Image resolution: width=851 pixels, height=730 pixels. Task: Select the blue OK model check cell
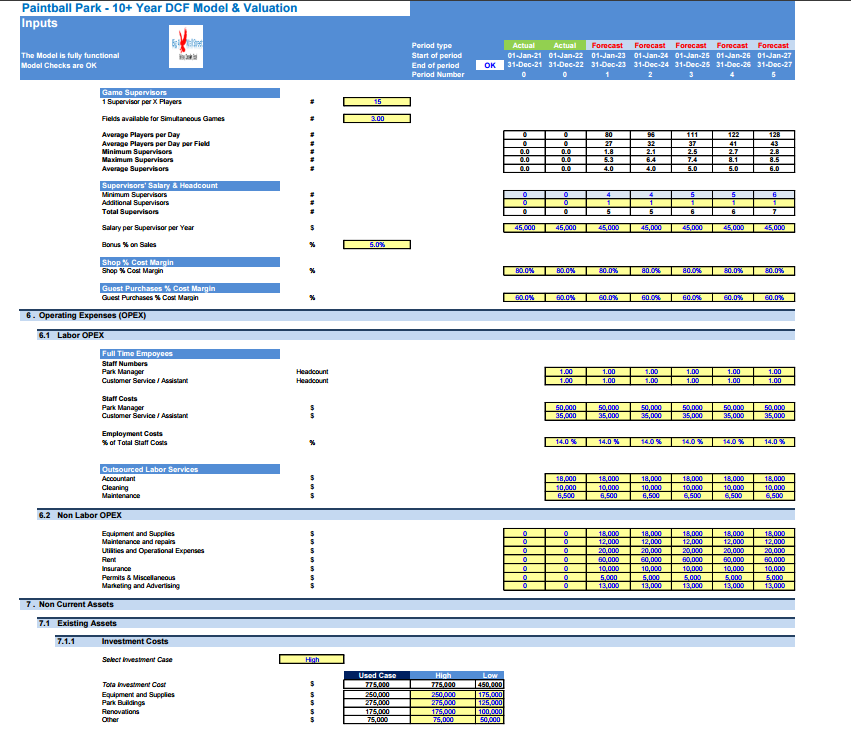tap(490, 65)
